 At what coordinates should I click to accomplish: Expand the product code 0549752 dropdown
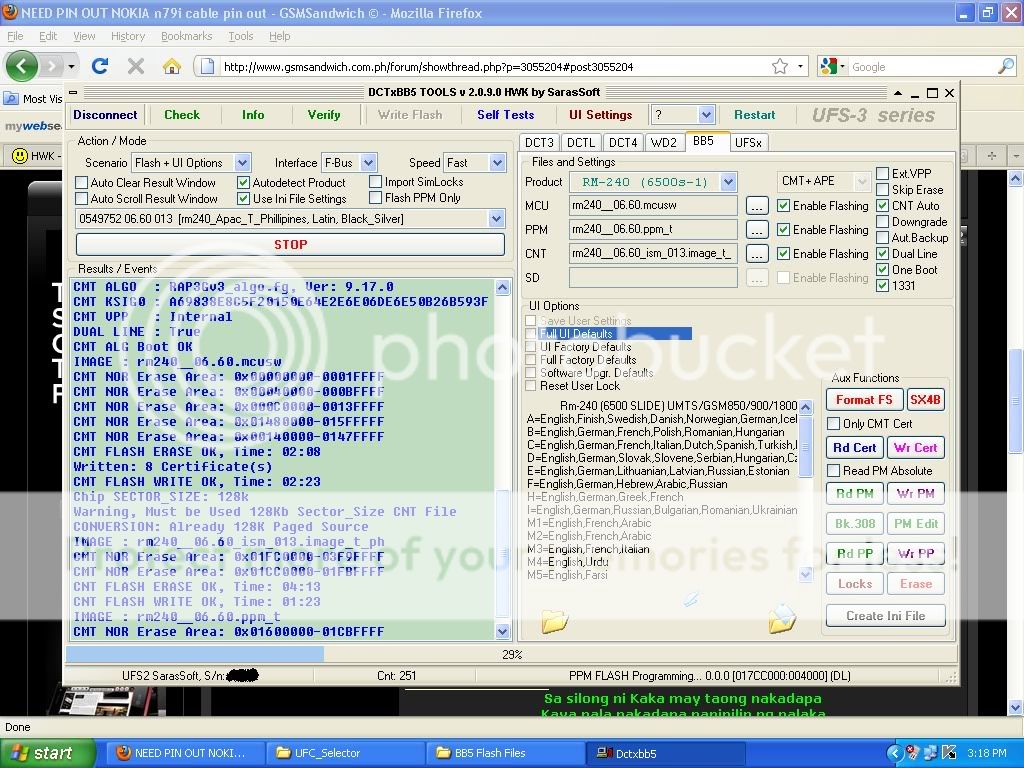point(496,219)
